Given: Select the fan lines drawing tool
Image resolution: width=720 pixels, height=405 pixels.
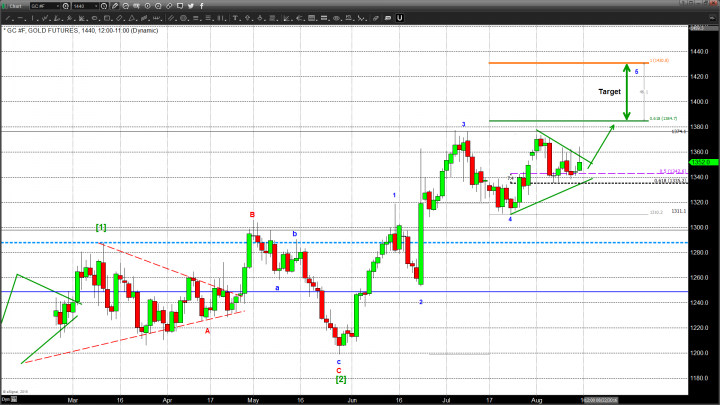Looking at the screenshot, I should click(x=82, y=18).
